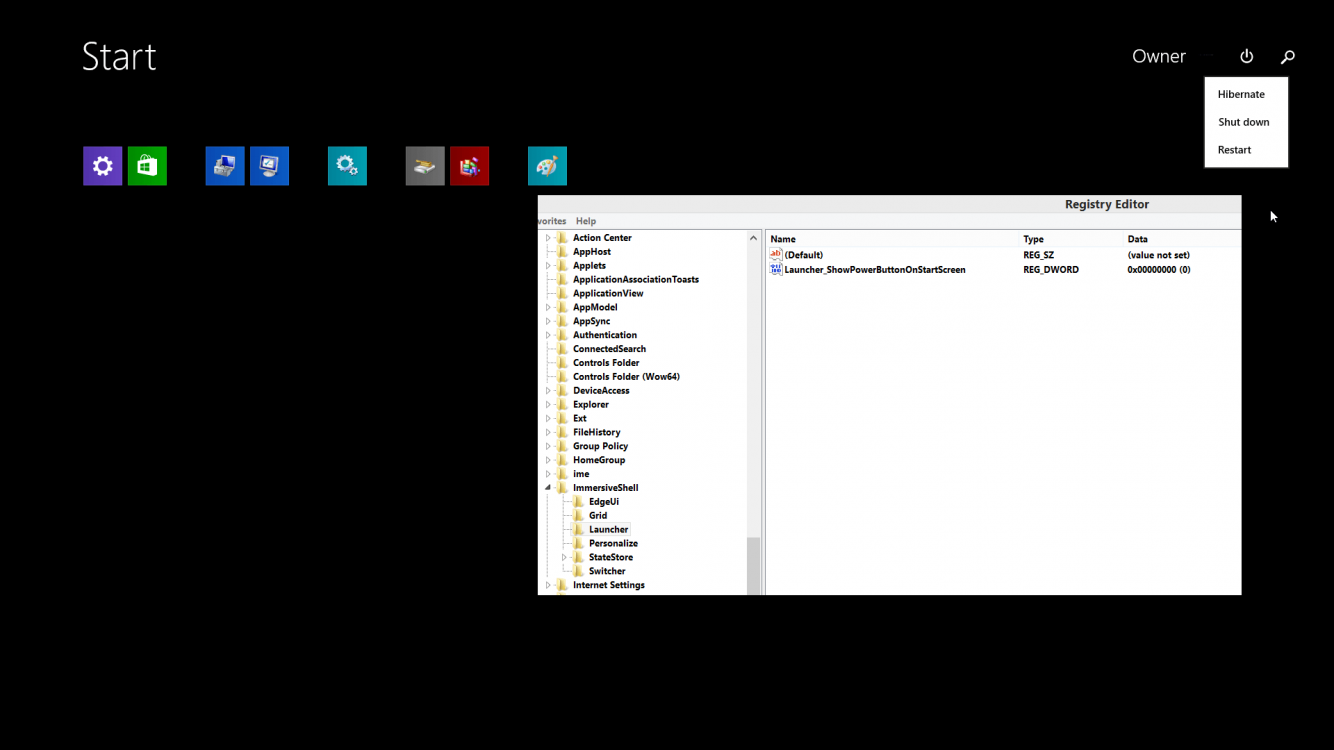Select the Launcher key in the tree

tap(609, 529)
